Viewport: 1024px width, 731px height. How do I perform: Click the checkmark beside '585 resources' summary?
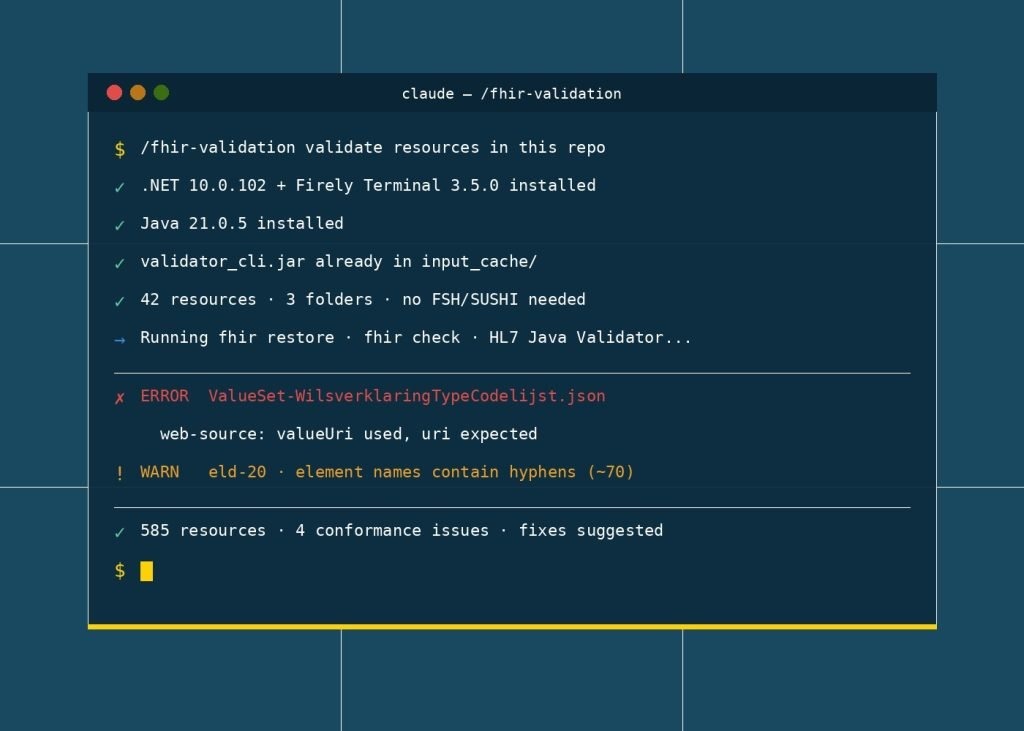click(x=120, y=532)
